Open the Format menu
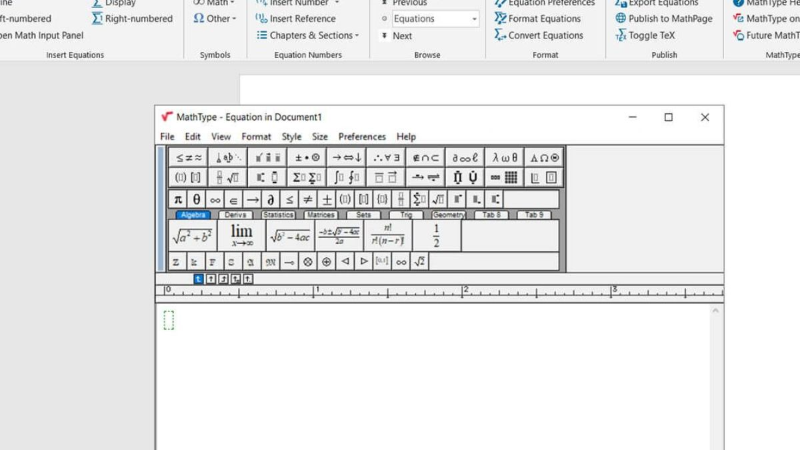 [x=256, y=137]
